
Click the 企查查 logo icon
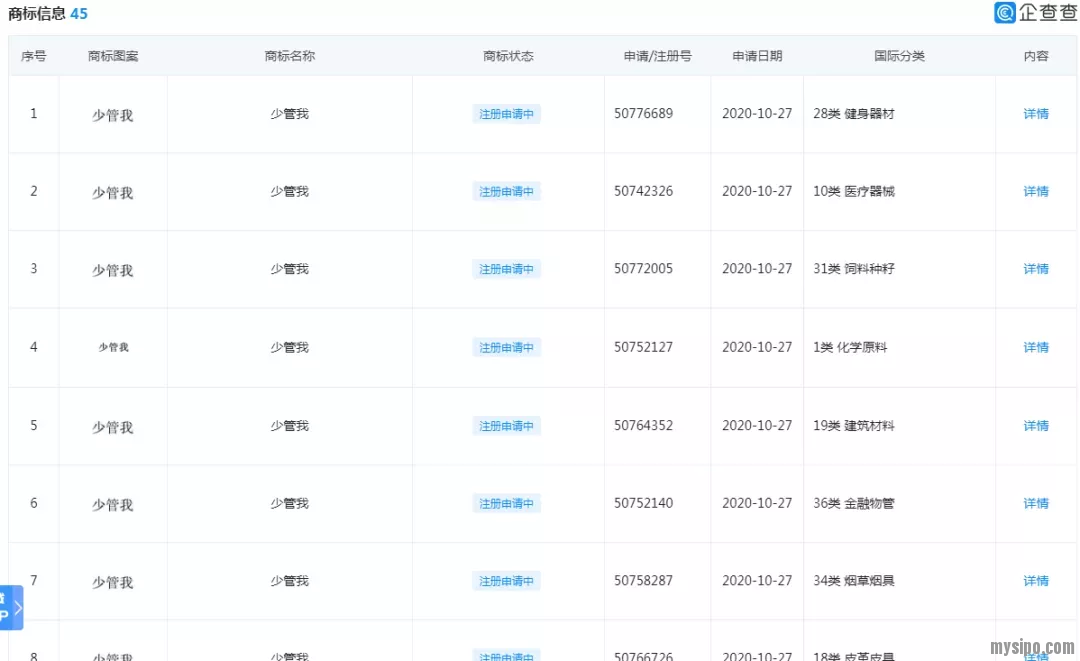1005,13
